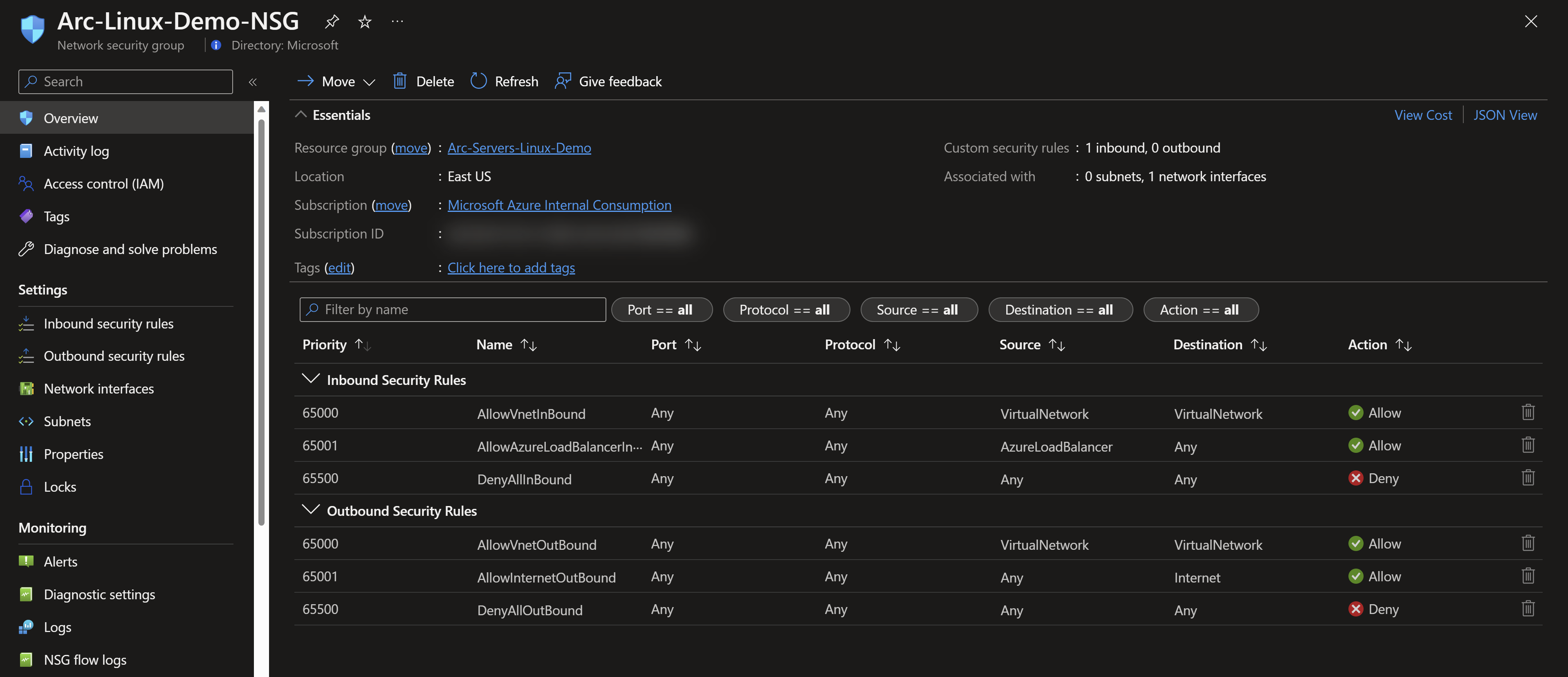Open Inbound security rules in the sidebar
The width and height of the screenshot is (1568, 677).
pyautogui.click(x=108, y=324)
